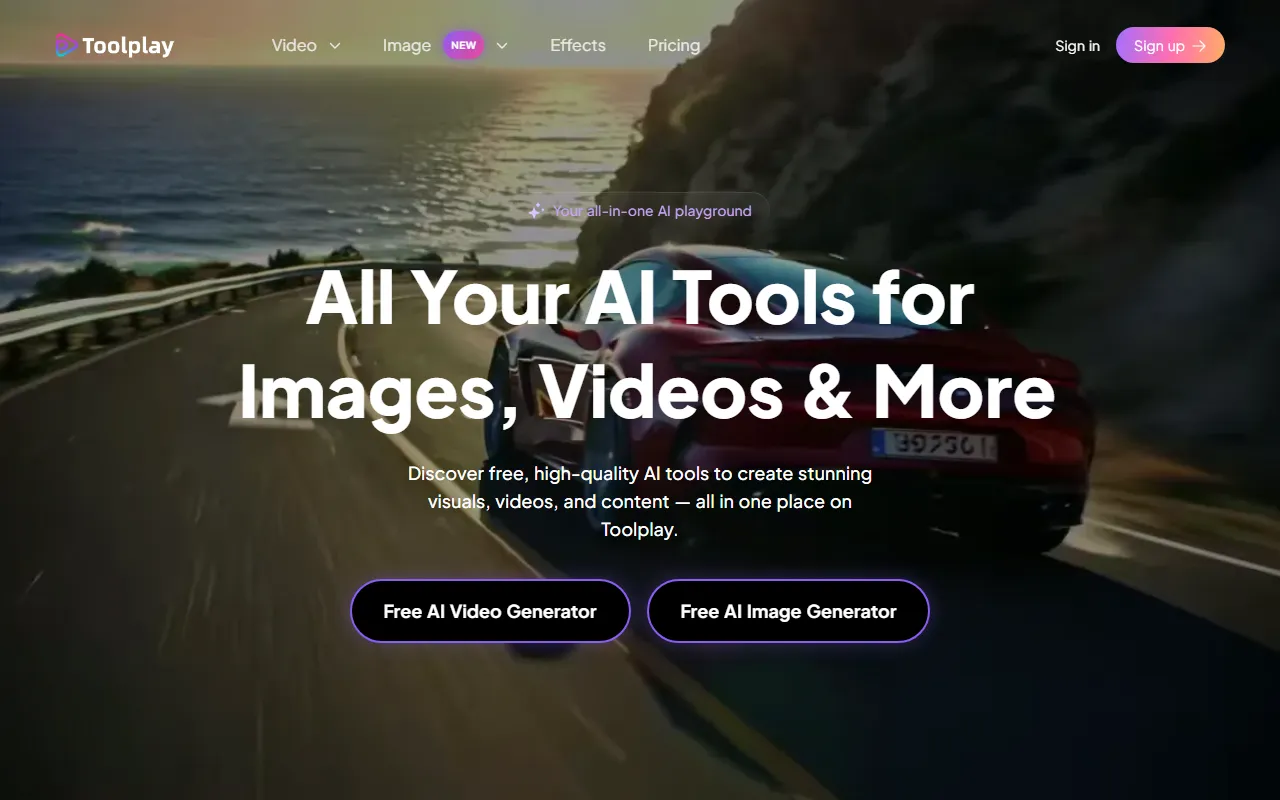Viewport: 1280px width, 800px height.
Task: Click the red car's license plate
Action: click(934, 444)
